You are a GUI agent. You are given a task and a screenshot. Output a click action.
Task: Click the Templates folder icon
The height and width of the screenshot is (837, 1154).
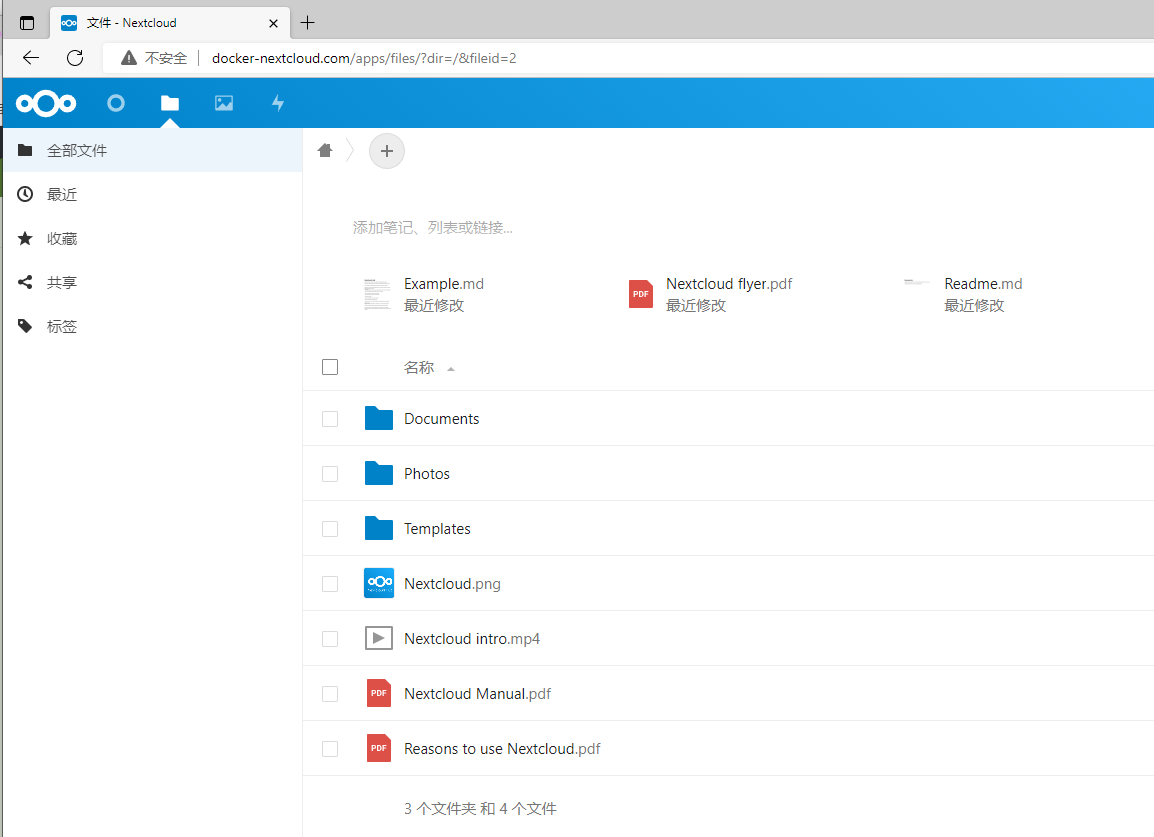(378, 528)
